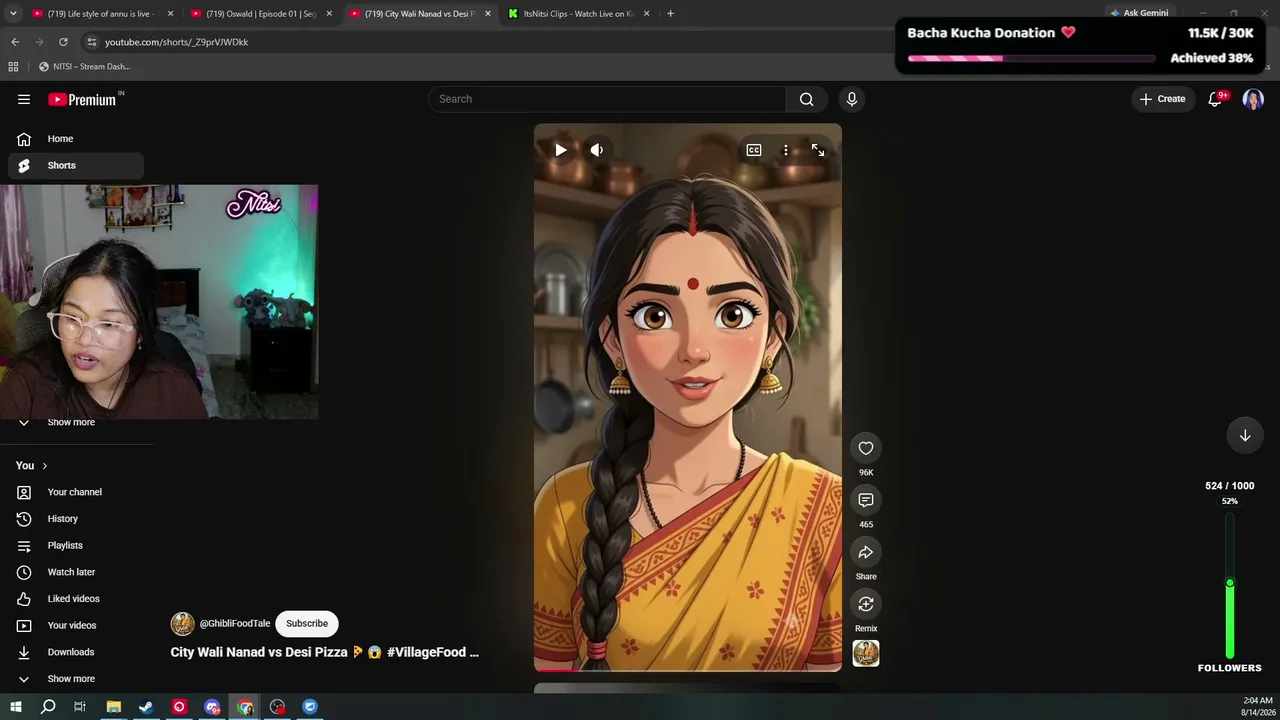Go to next Short with down arrow
The height and width of the screenshot is (720, 1280).
click(1245, 435)
